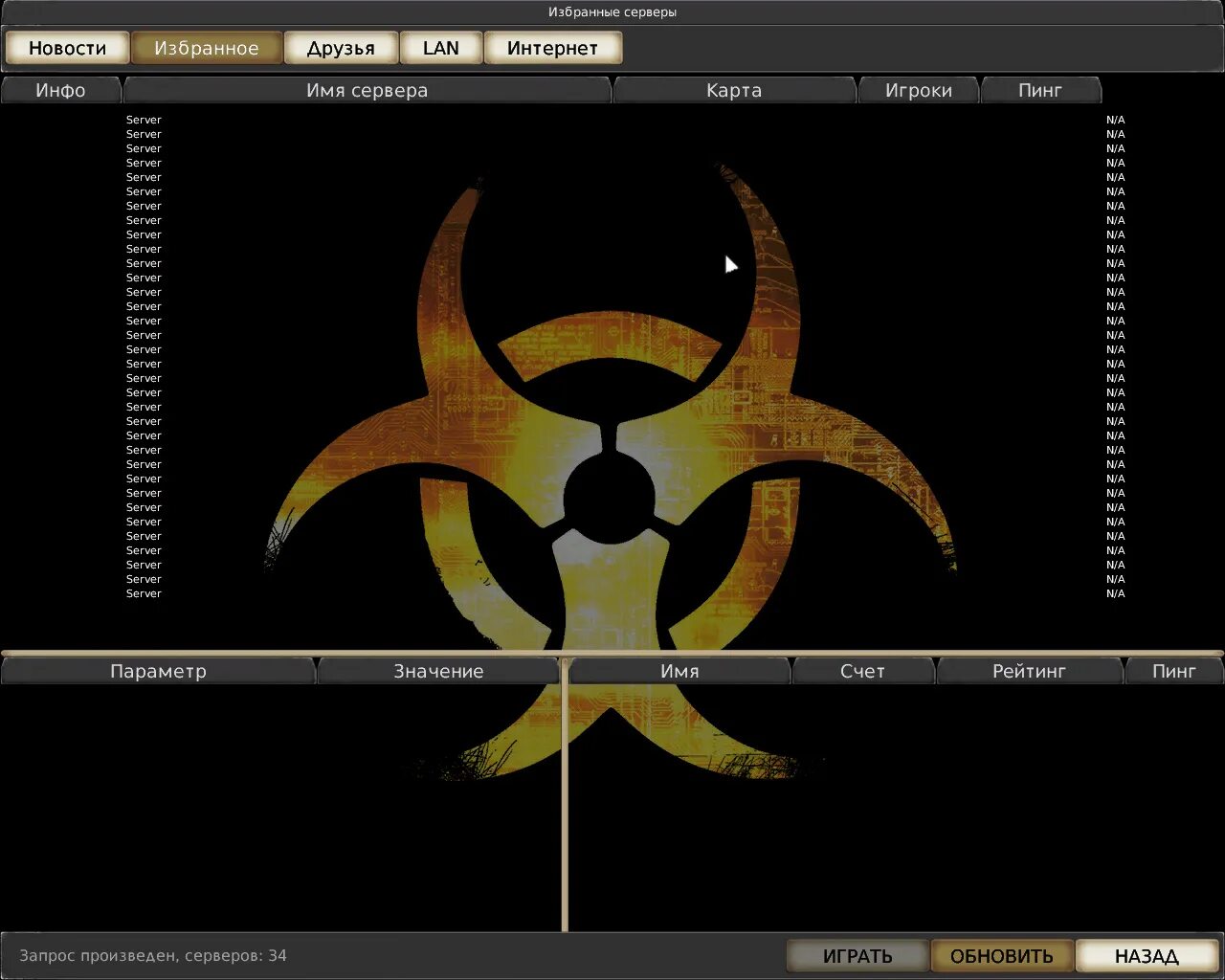Click the Параметр column header
The width and height of the screenshot is (1225, 980).
[158, 671]
